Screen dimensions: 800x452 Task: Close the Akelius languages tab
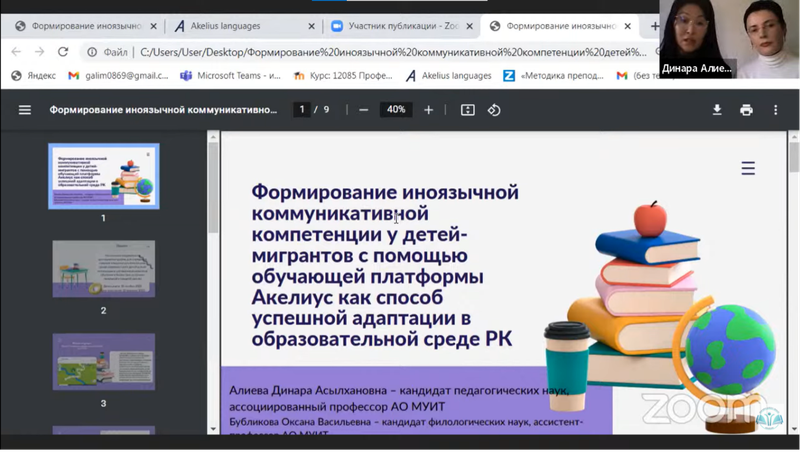click(311, 26)
